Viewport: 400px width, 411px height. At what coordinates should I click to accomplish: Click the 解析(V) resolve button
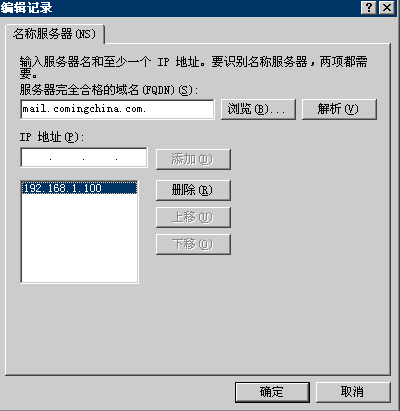339,109
